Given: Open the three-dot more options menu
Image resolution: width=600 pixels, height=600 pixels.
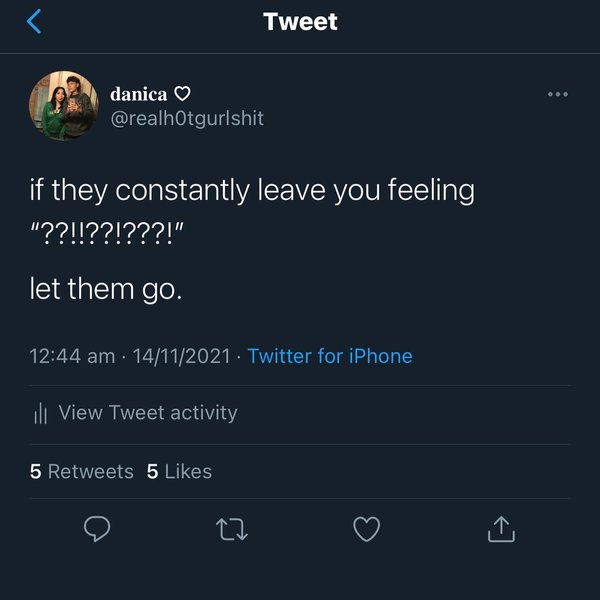Looking at the screenshot, I should (x=558, y=94).
